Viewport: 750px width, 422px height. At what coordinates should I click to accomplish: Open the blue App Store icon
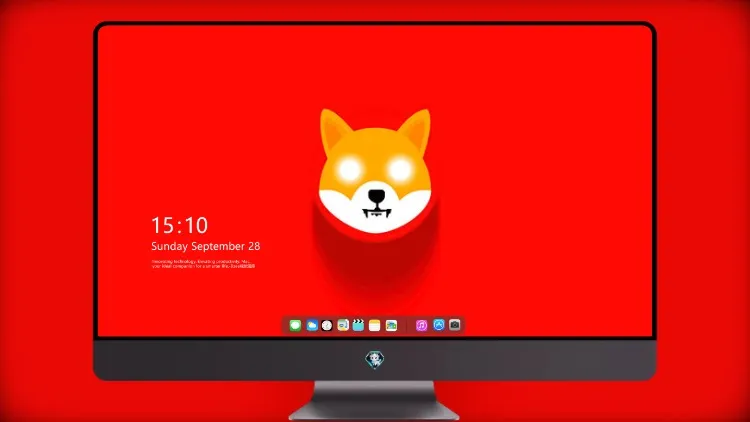coord(439,325)
